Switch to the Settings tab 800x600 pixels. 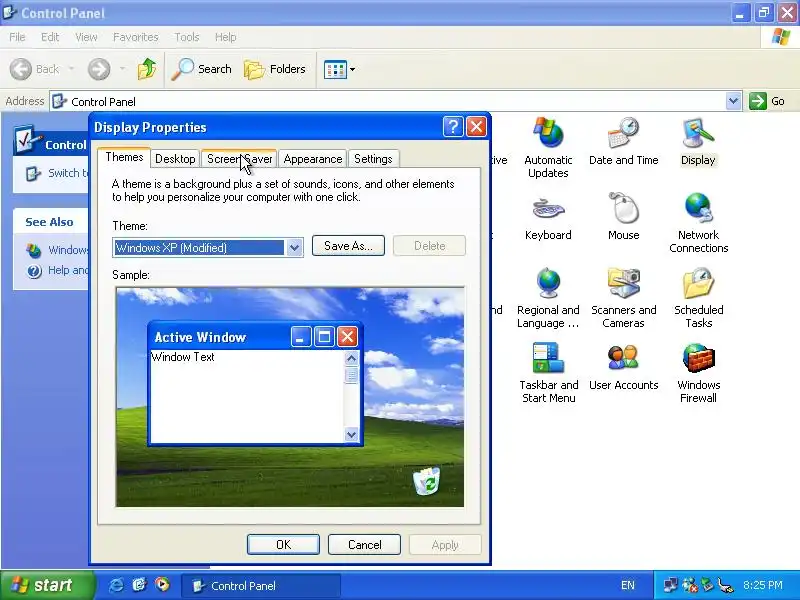click(373, 159)
